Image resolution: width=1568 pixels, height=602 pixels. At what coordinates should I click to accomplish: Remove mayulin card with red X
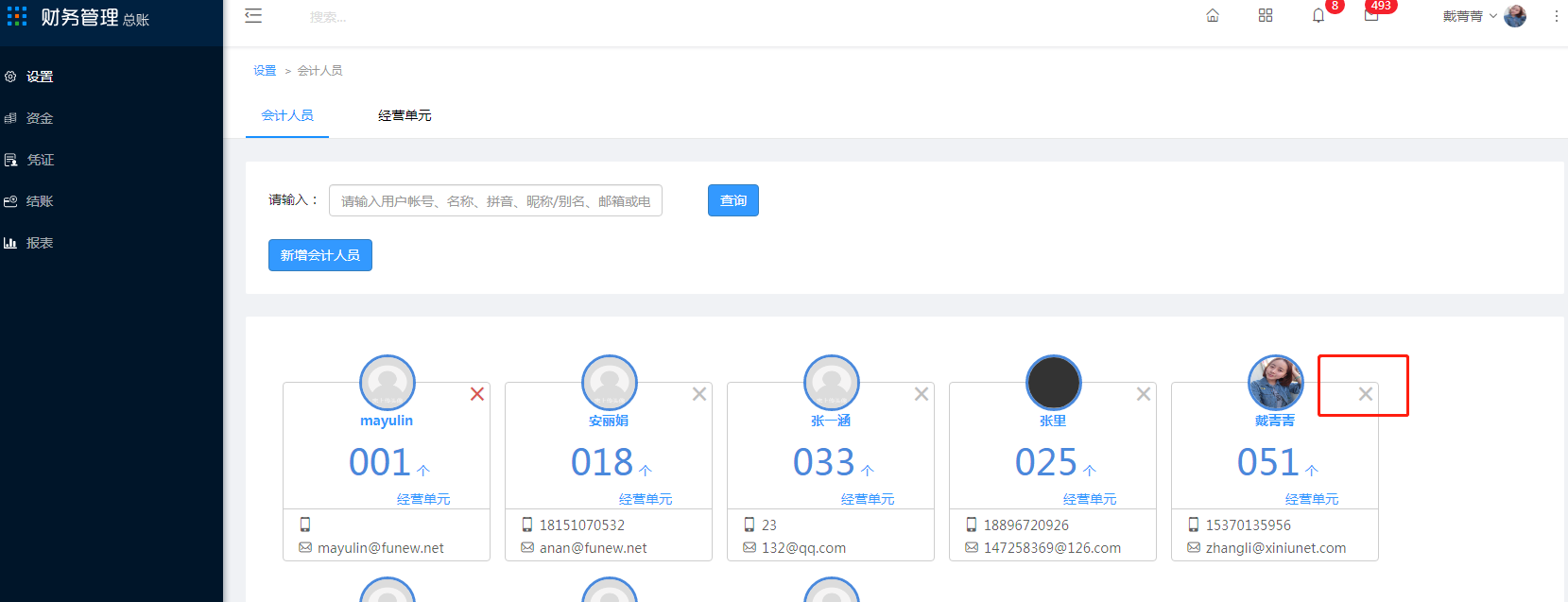pos(477,394)
